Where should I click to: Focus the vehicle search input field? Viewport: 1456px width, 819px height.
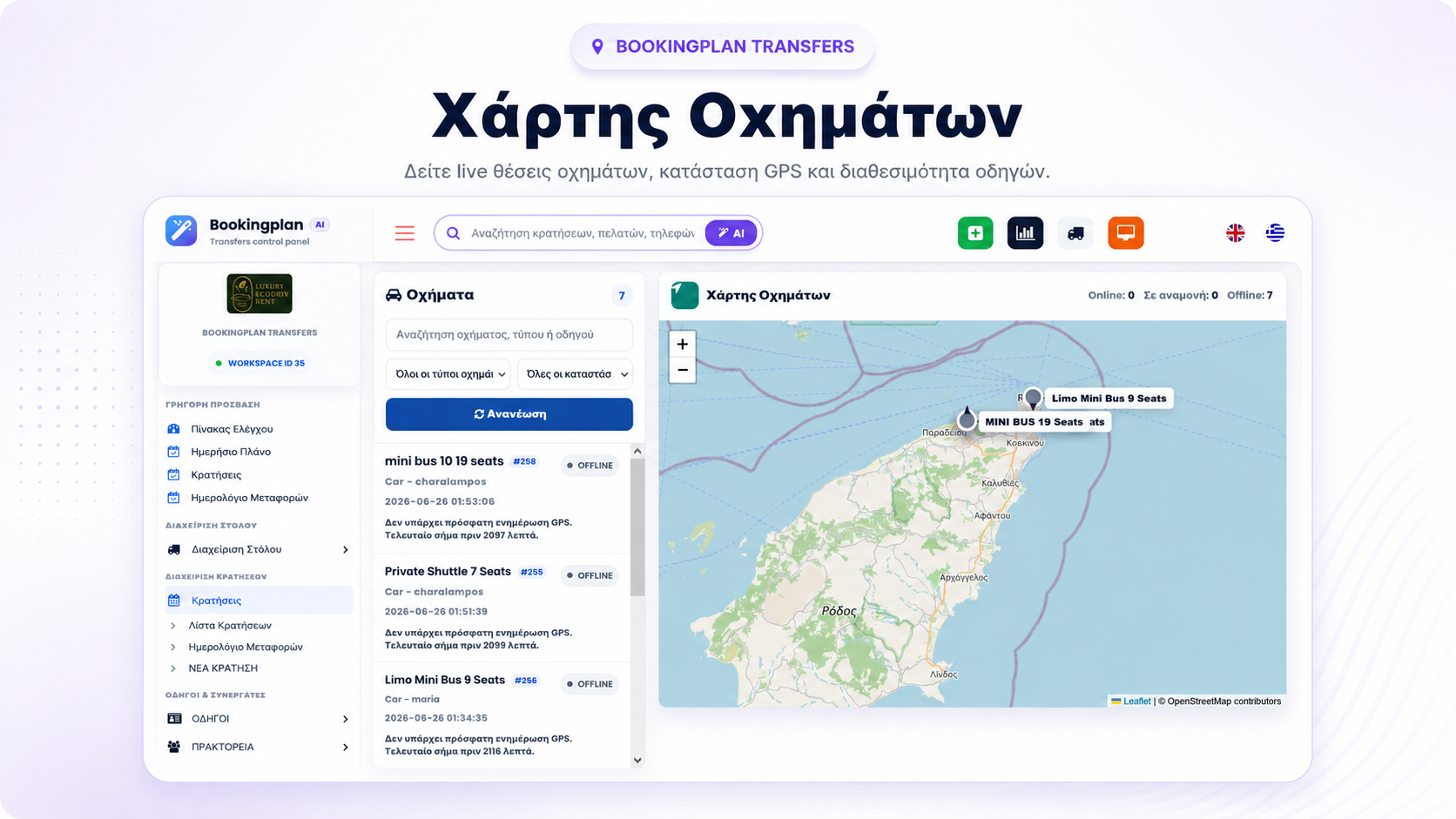pyautogui.click(x=509, y=334)
